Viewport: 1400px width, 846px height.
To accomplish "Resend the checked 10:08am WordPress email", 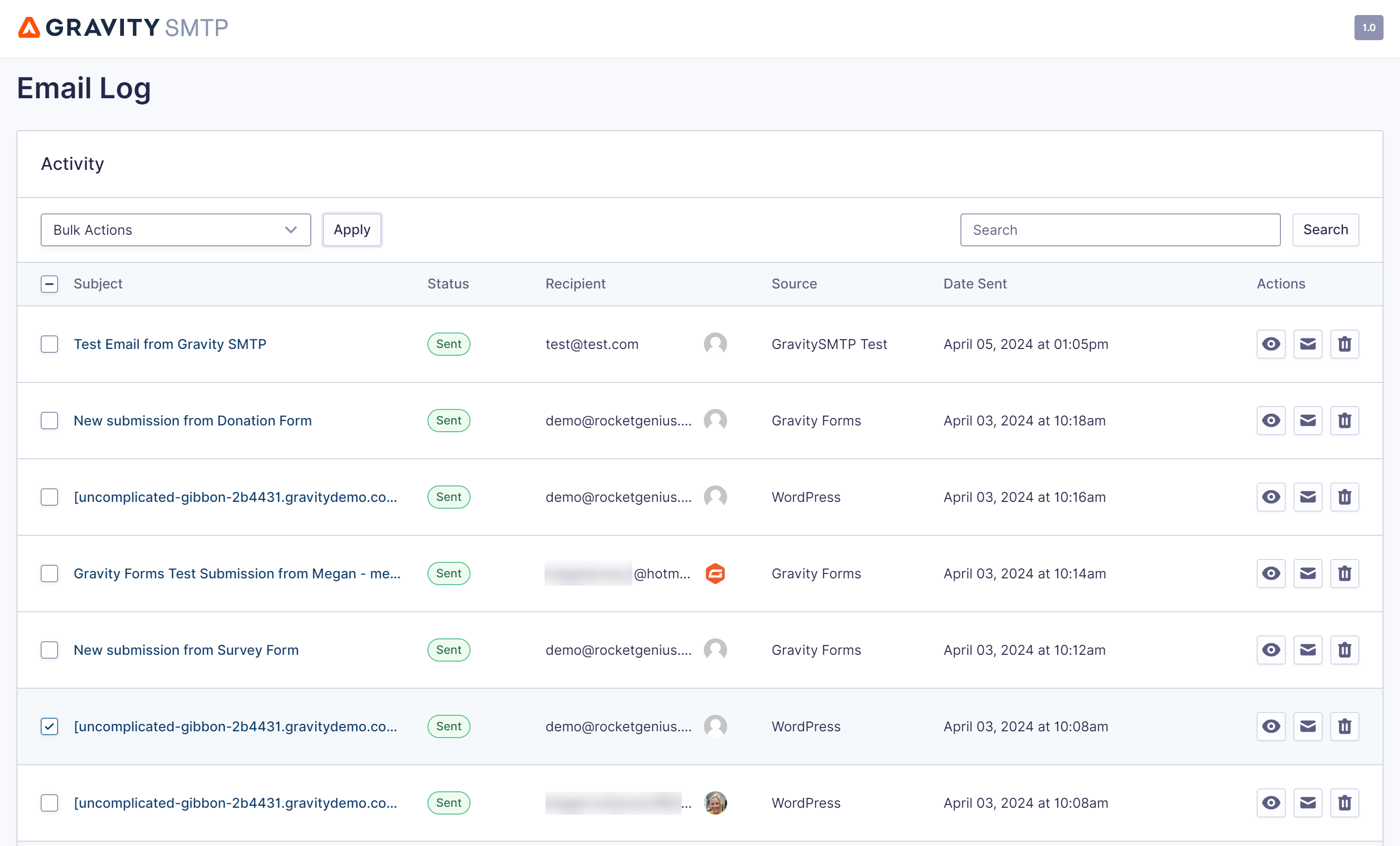I will [1308, 726].
